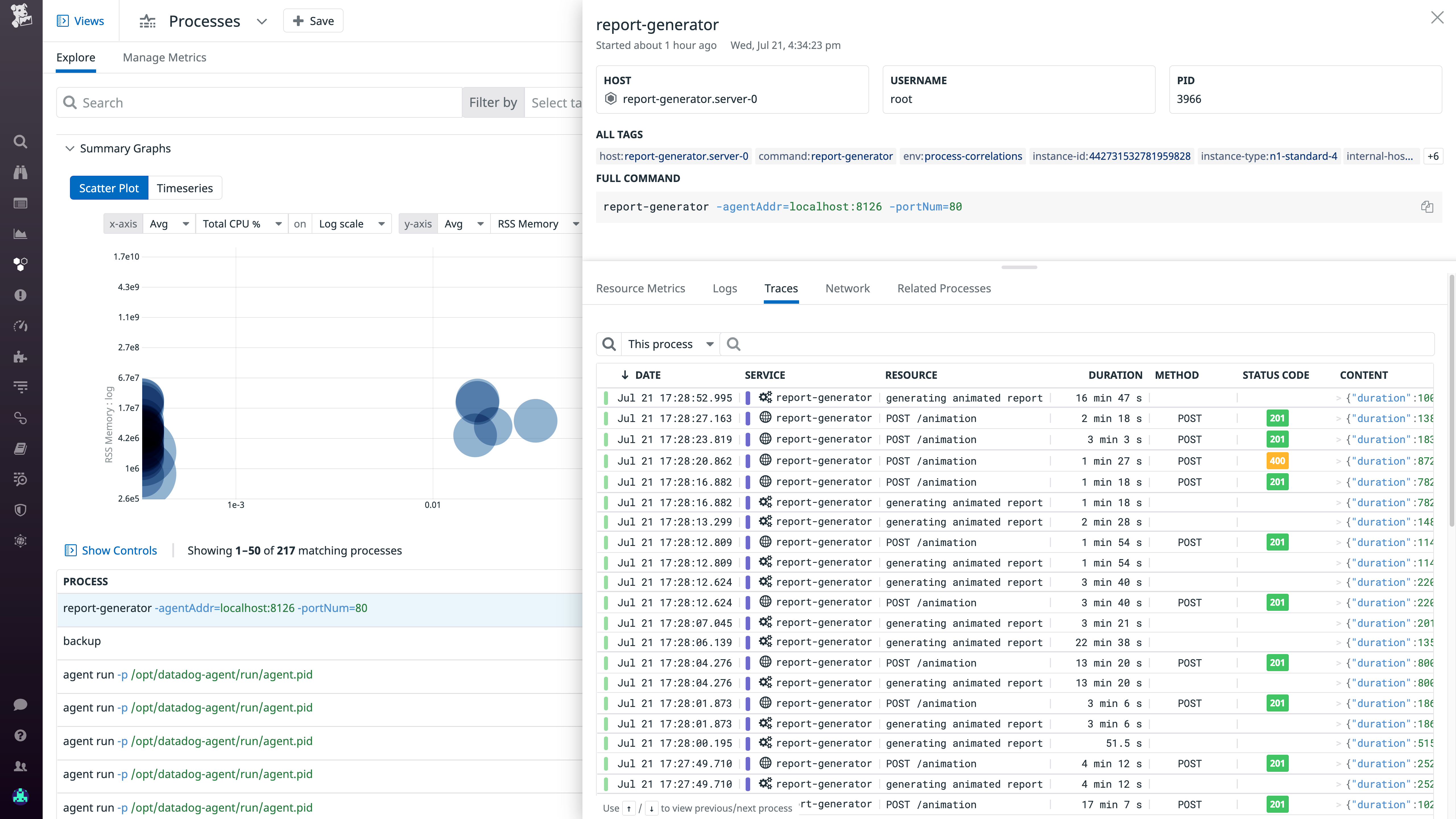The width and height of the screenshot is (1456, 819).
Task: Open the Related Processes tab
Action: pos(943,288)
